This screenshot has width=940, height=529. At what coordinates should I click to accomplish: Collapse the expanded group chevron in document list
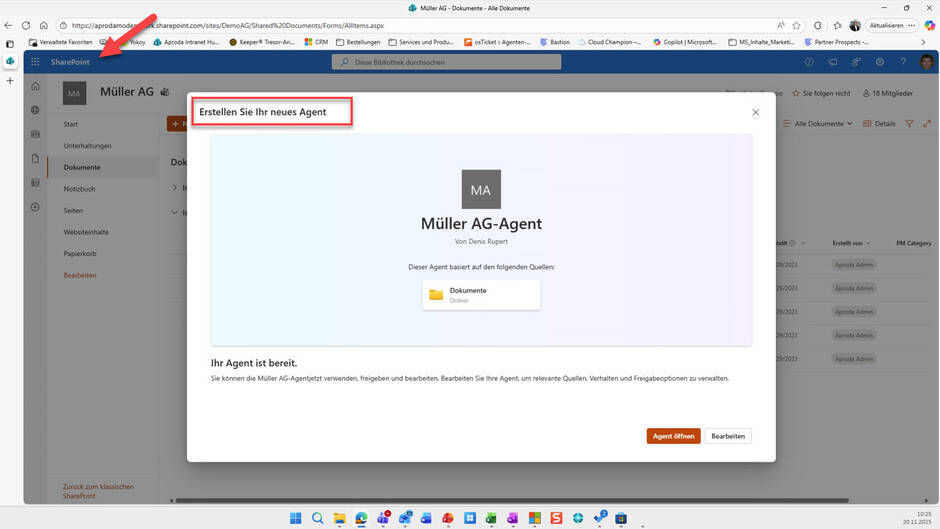click(174, 212)
